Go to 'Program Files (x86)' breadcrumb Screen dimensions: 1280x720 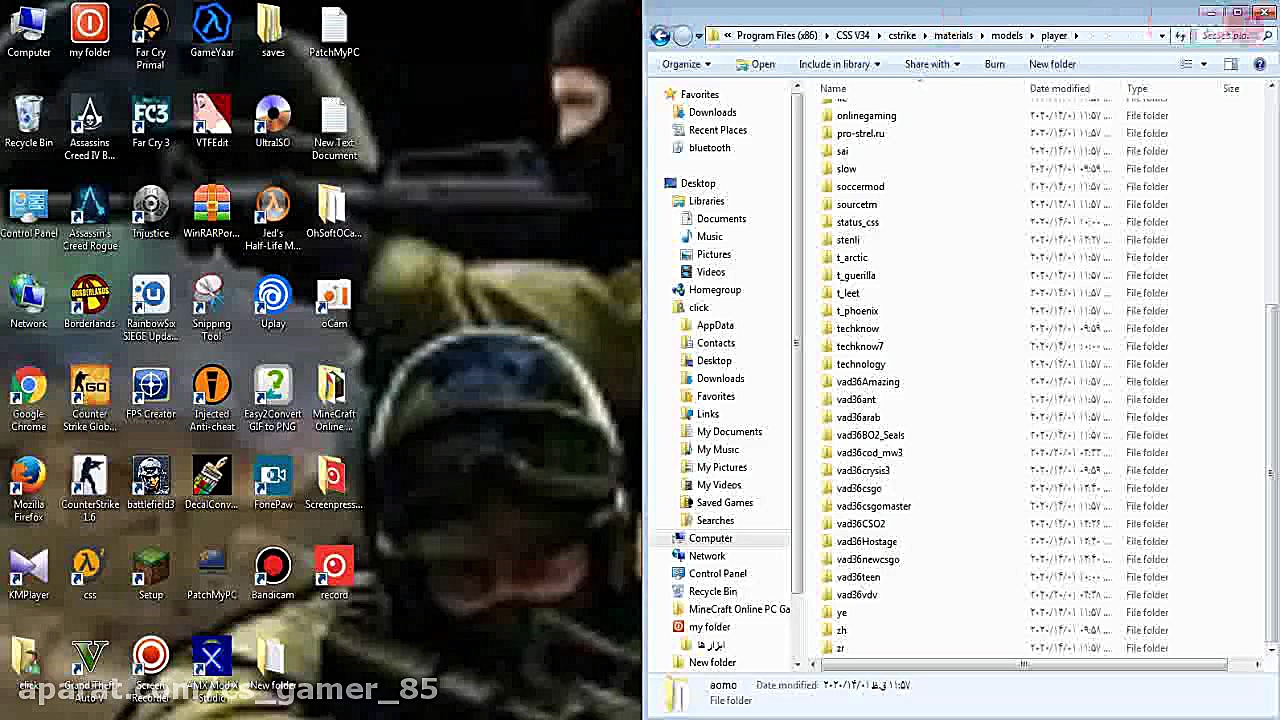pos(778,36)
